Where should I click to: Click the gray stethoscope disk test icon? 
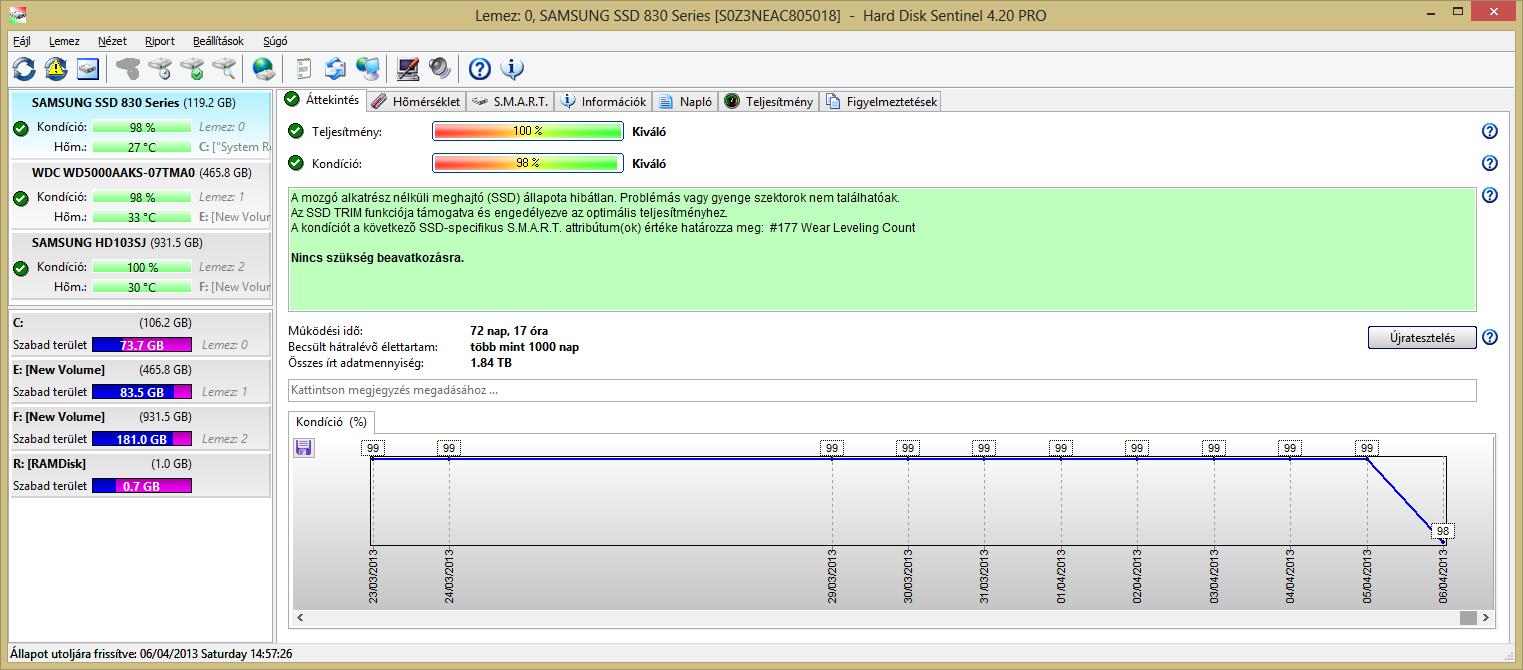[x=127, y=68]
